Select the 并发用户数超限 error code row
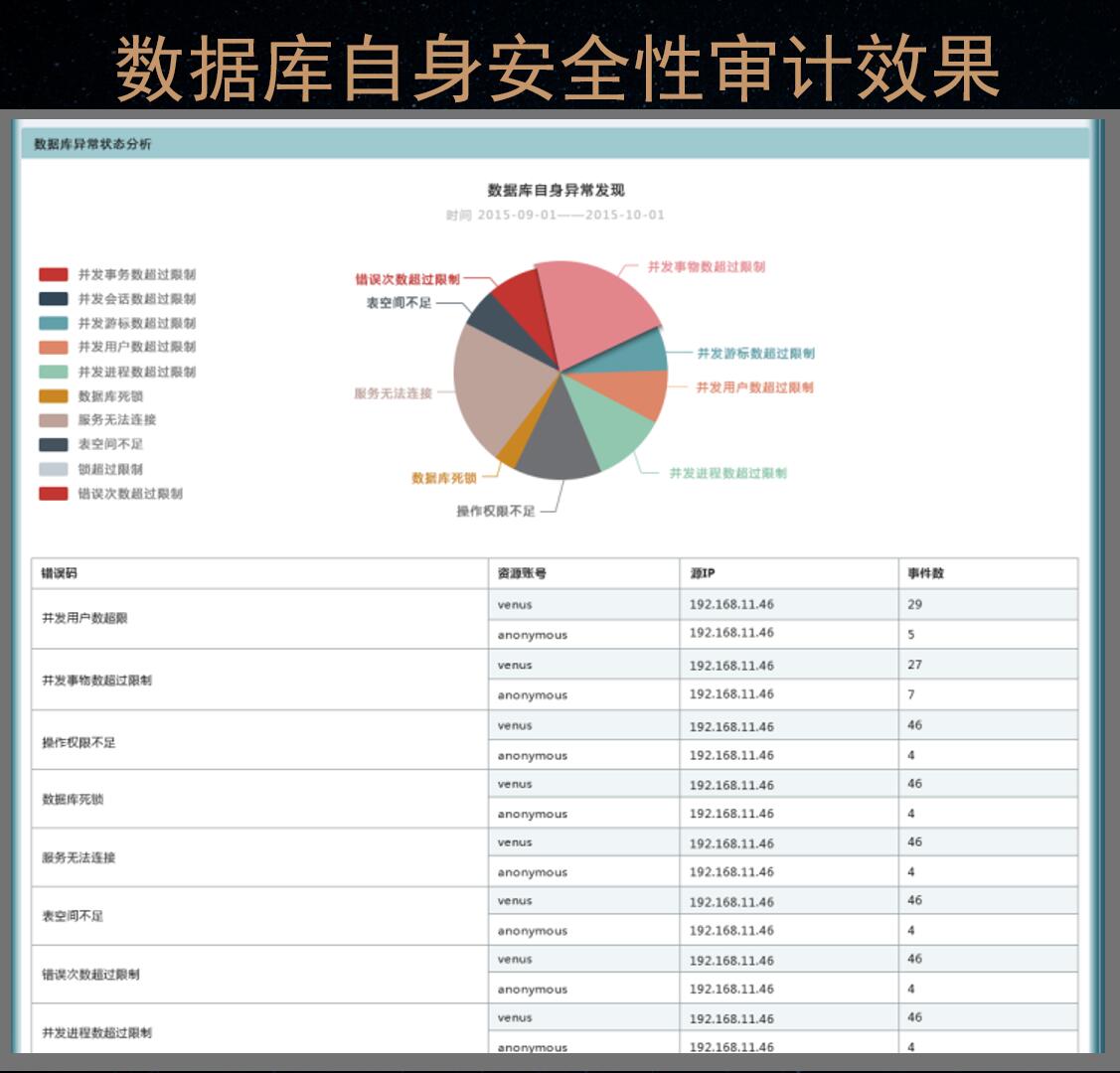 [84, 618]
